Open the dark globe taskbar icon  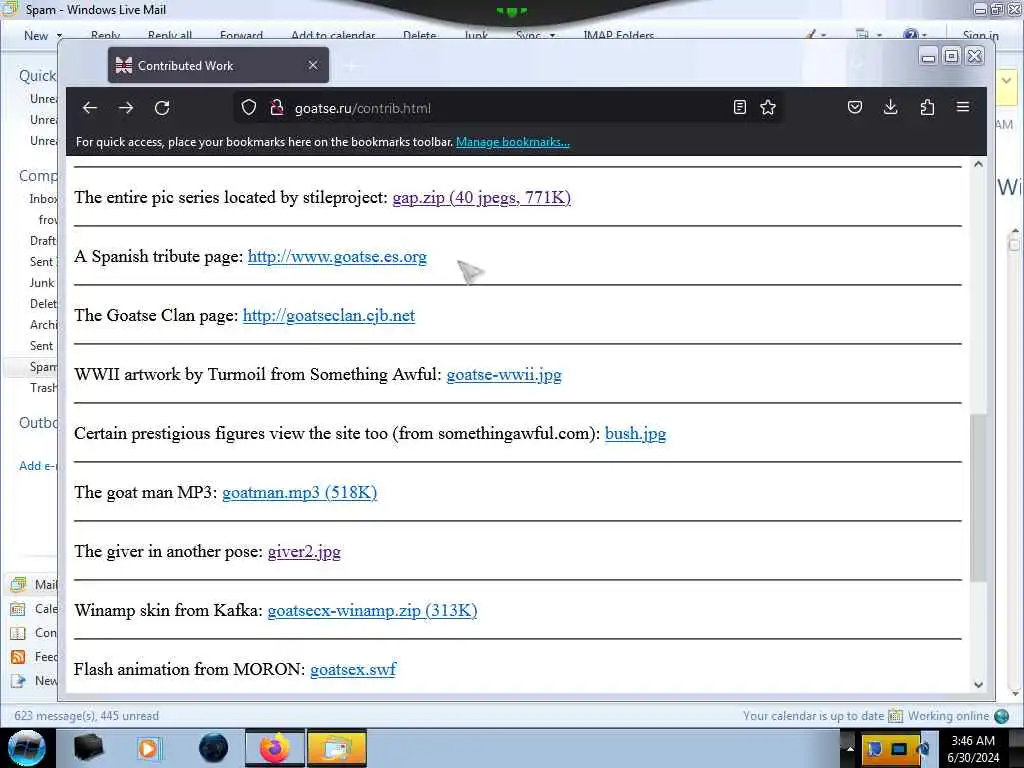213,748
